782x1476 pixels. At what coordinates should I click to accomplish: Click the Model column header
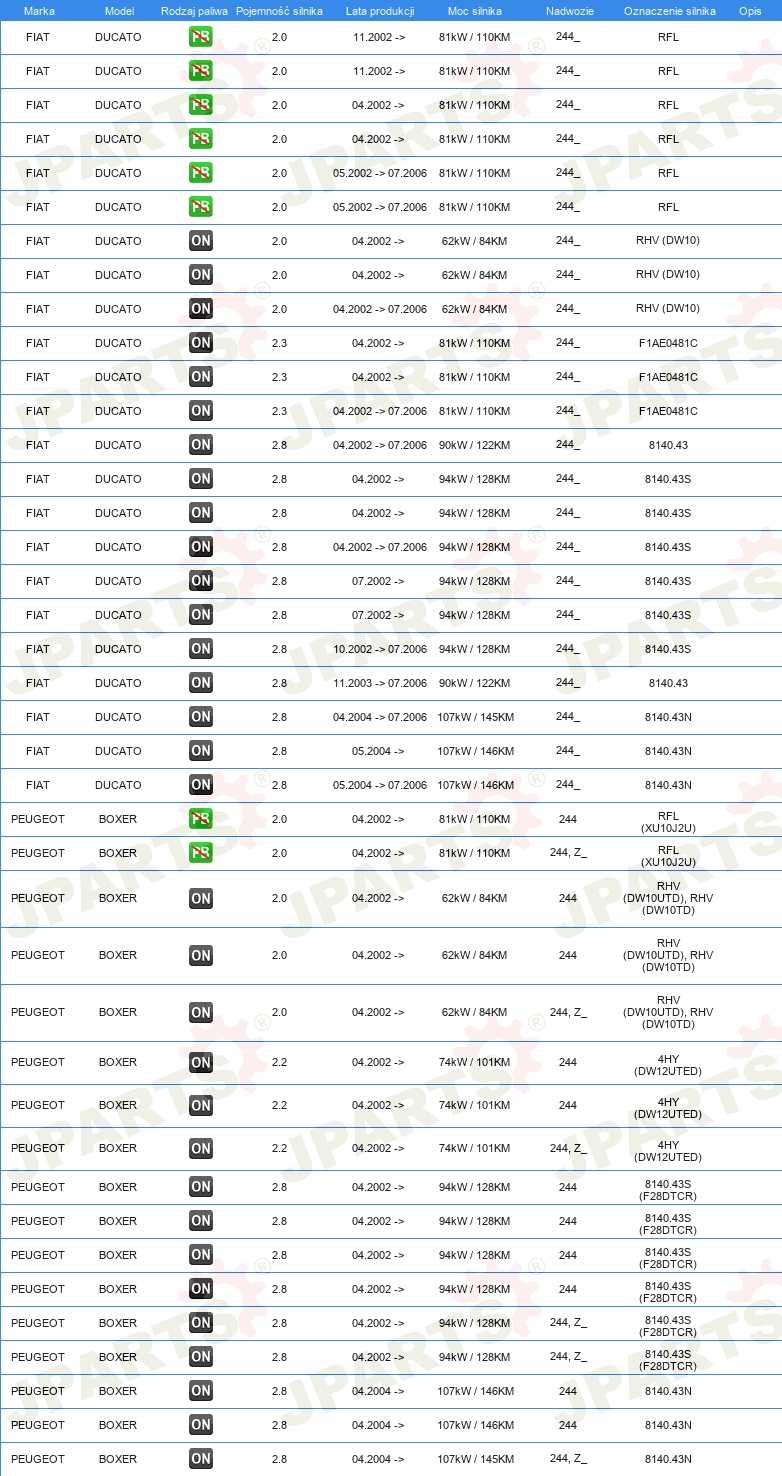pyautogui.click(x=119, y=11)
